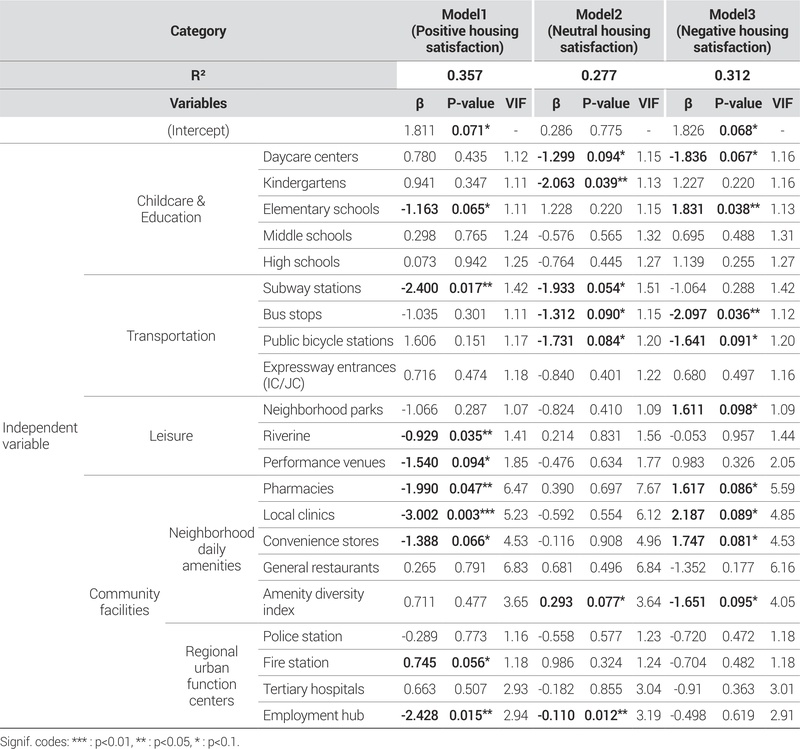800x749 pixels.
Task: Click the R² value 0.357
Action: [x=464, y=75]
